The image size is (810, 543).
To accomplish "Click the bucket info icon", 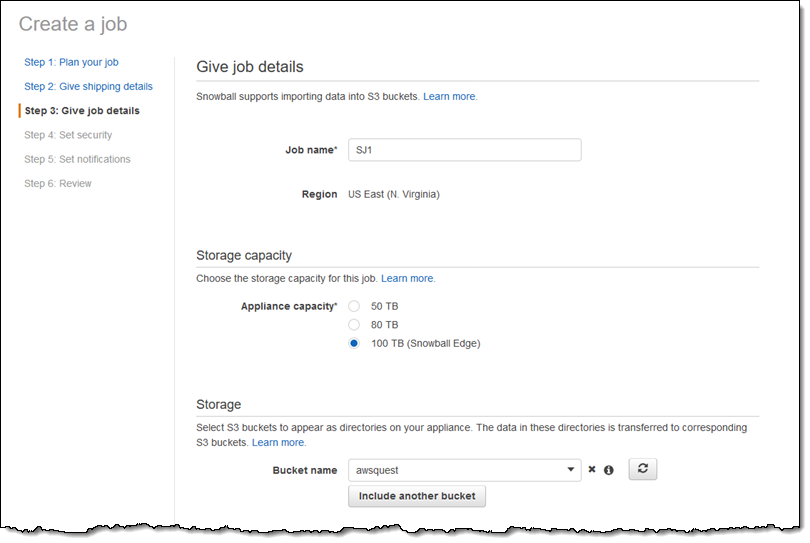I will [x=608, y=470].
